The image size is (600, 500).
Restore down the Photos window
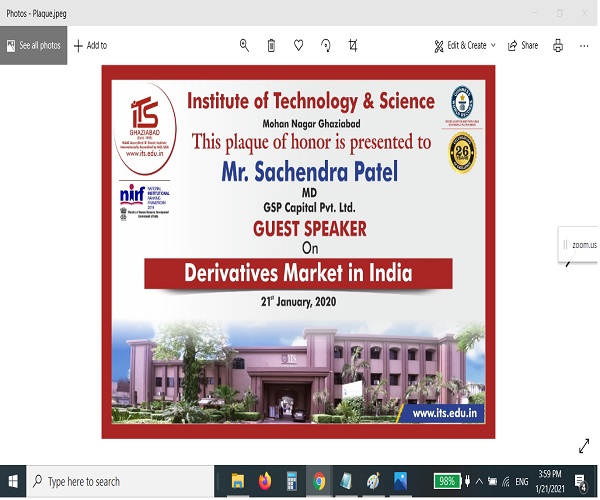tap(559, 13)
